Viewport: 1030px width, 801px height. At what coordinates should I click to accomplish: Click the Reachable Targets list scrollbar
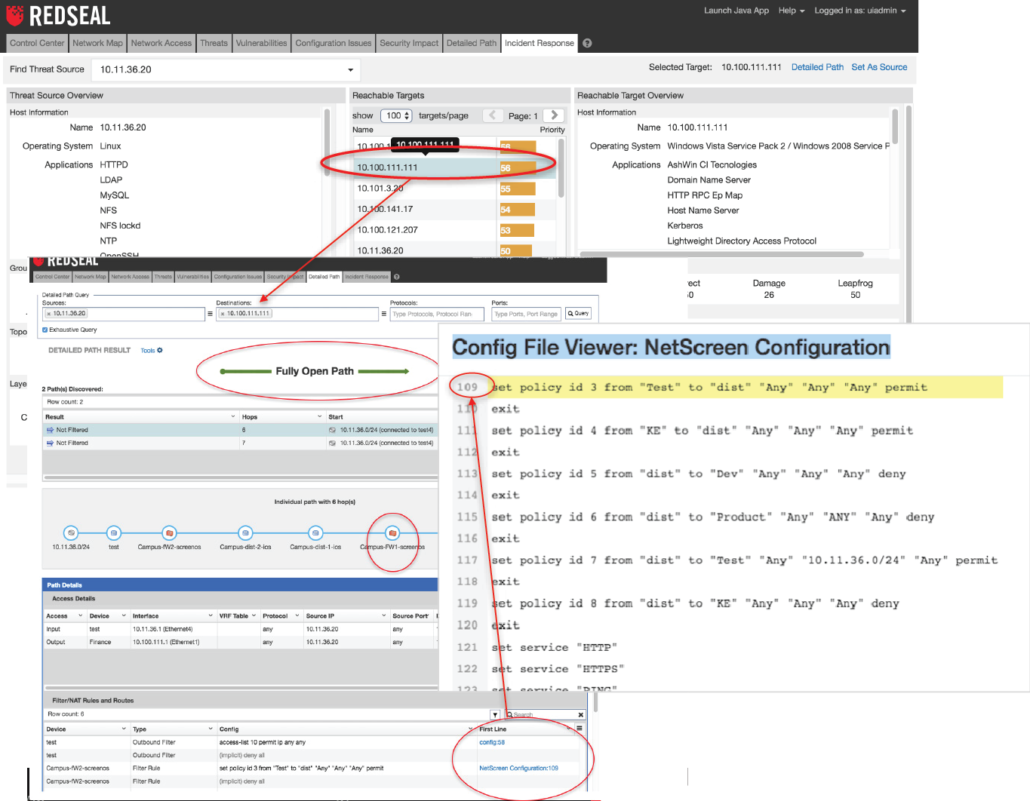(560, 168)
